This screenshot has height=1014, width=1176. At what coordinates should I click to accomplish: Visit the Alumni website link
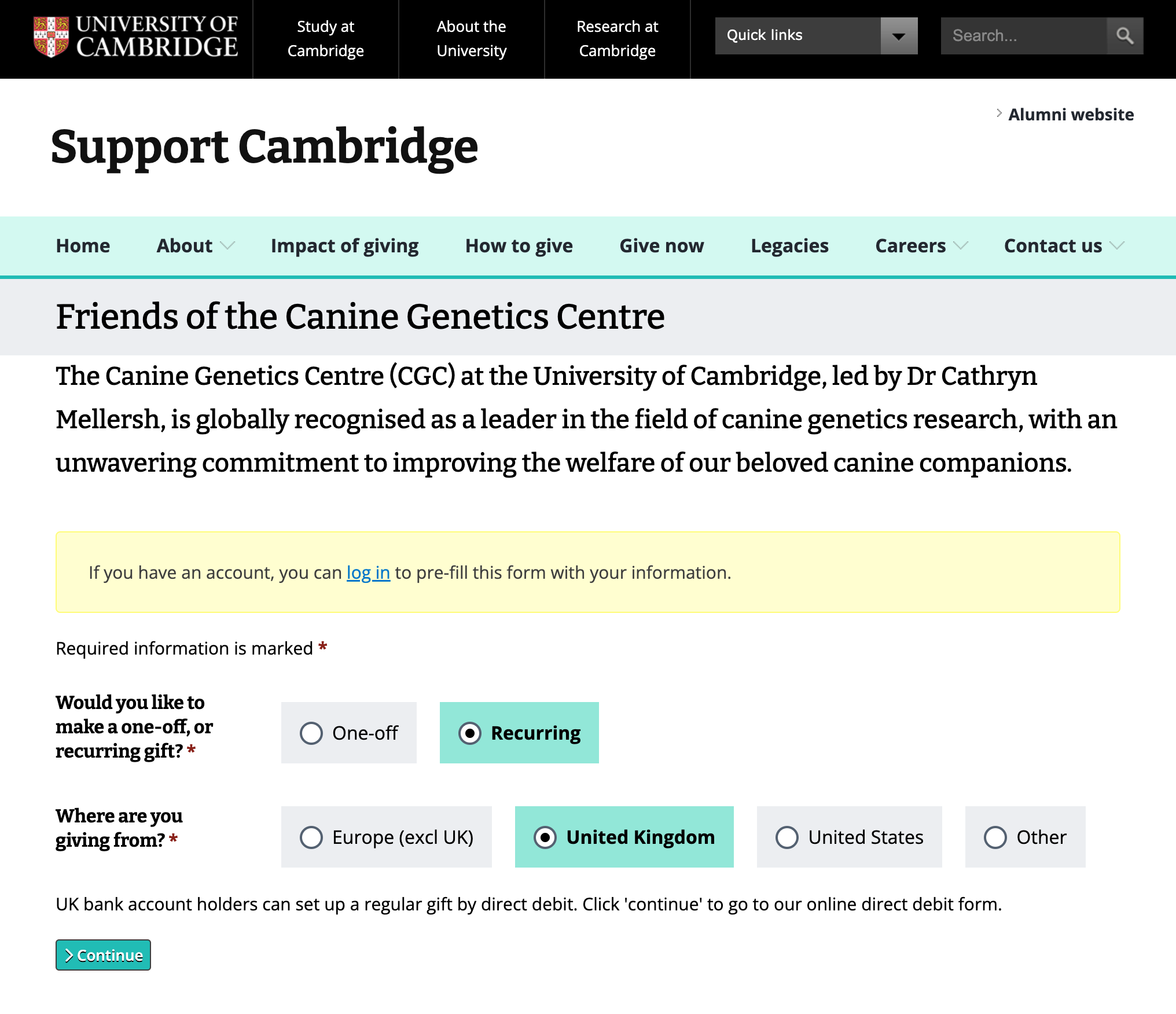[1071, 115]
